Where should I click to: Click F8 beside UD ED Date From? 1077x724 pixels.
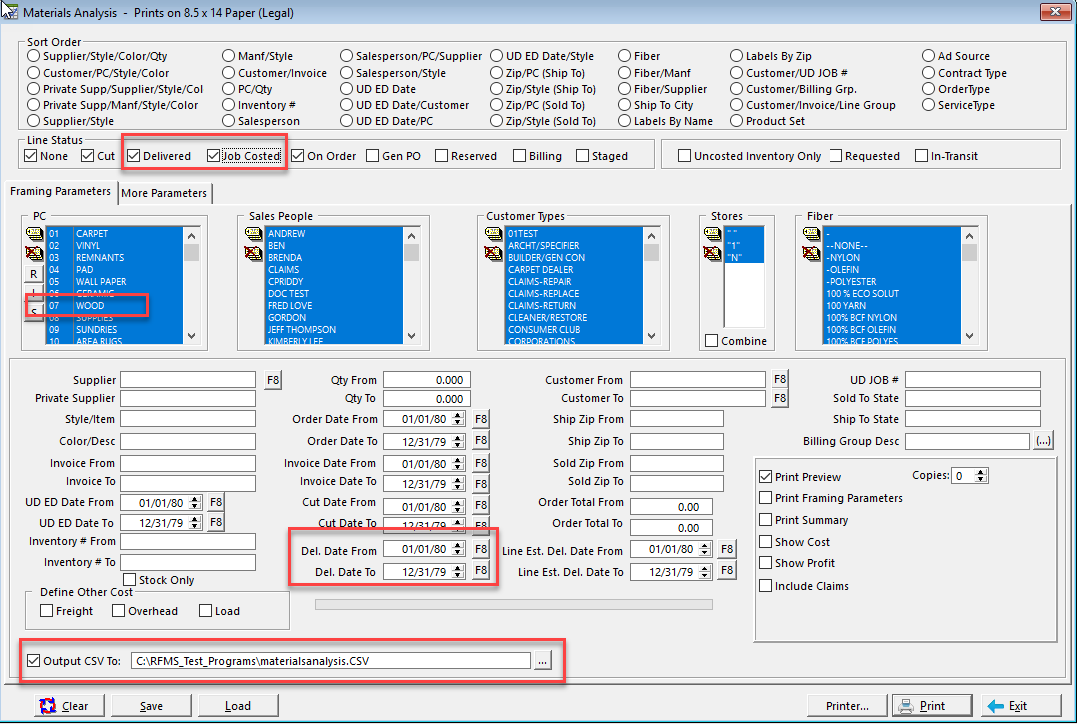[216, 503]
